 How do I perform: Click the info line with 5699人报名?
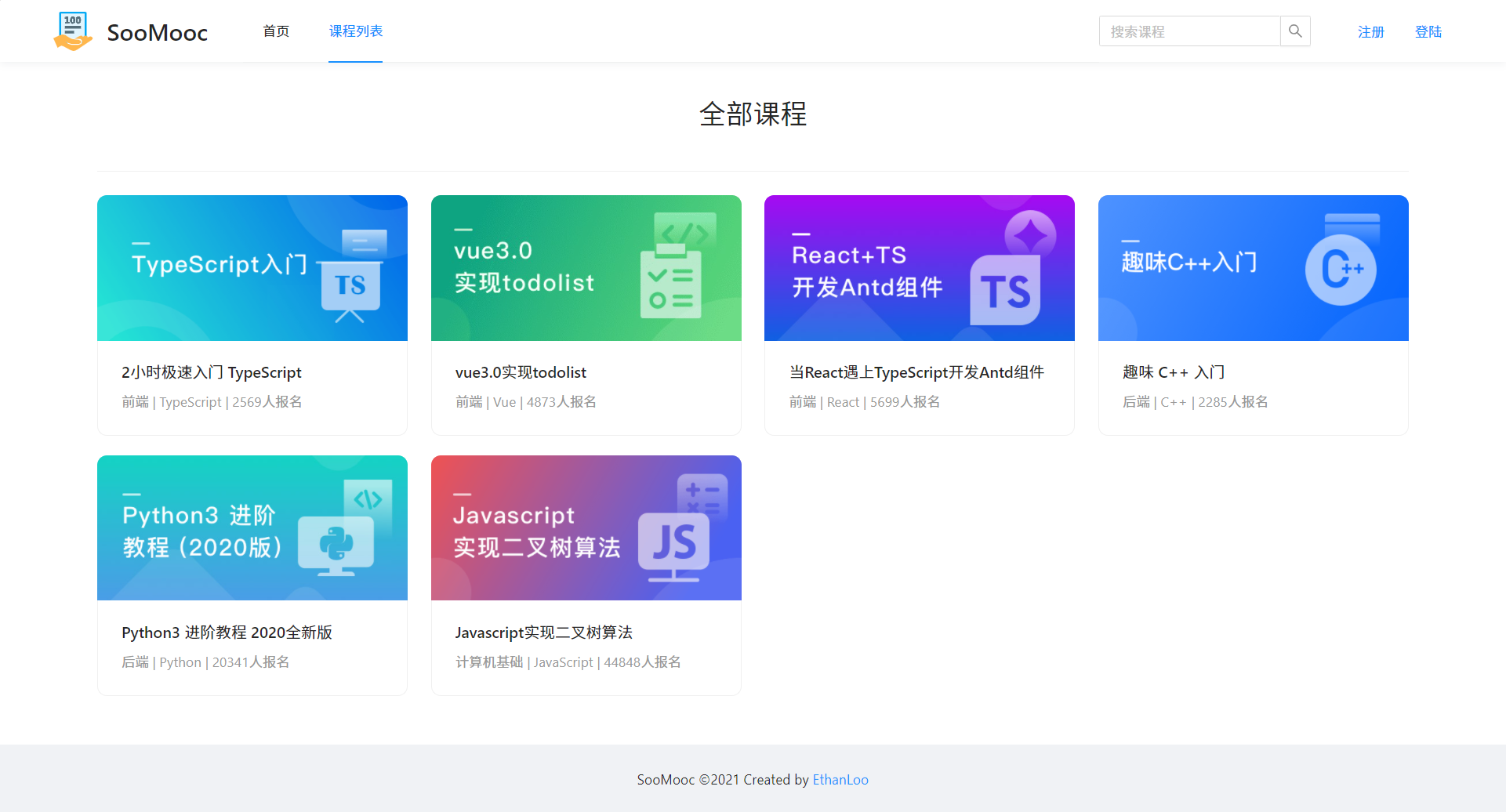tap(865, 402)
